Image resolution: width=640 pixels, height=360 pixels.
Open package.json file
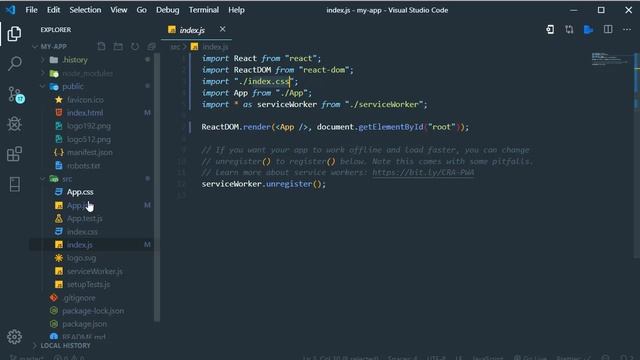coord(84,324)
